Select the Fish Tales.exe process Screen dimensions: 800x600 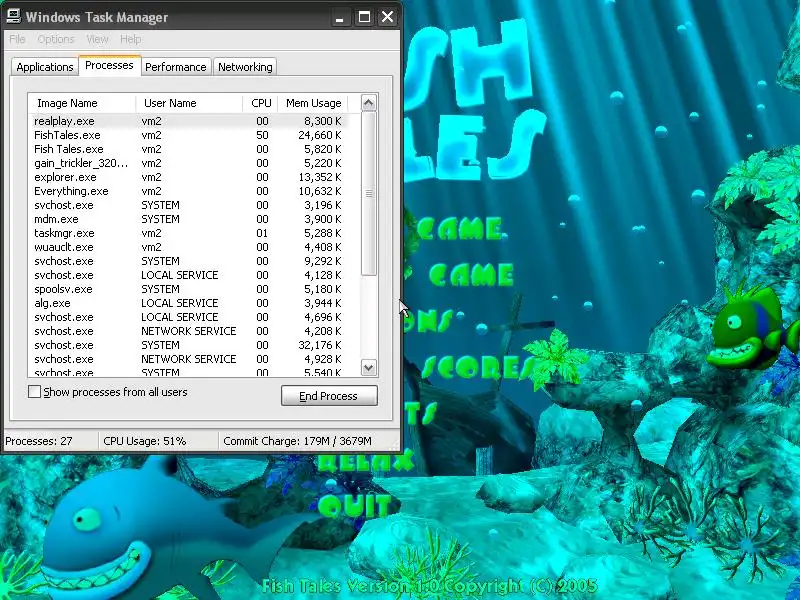188,149
